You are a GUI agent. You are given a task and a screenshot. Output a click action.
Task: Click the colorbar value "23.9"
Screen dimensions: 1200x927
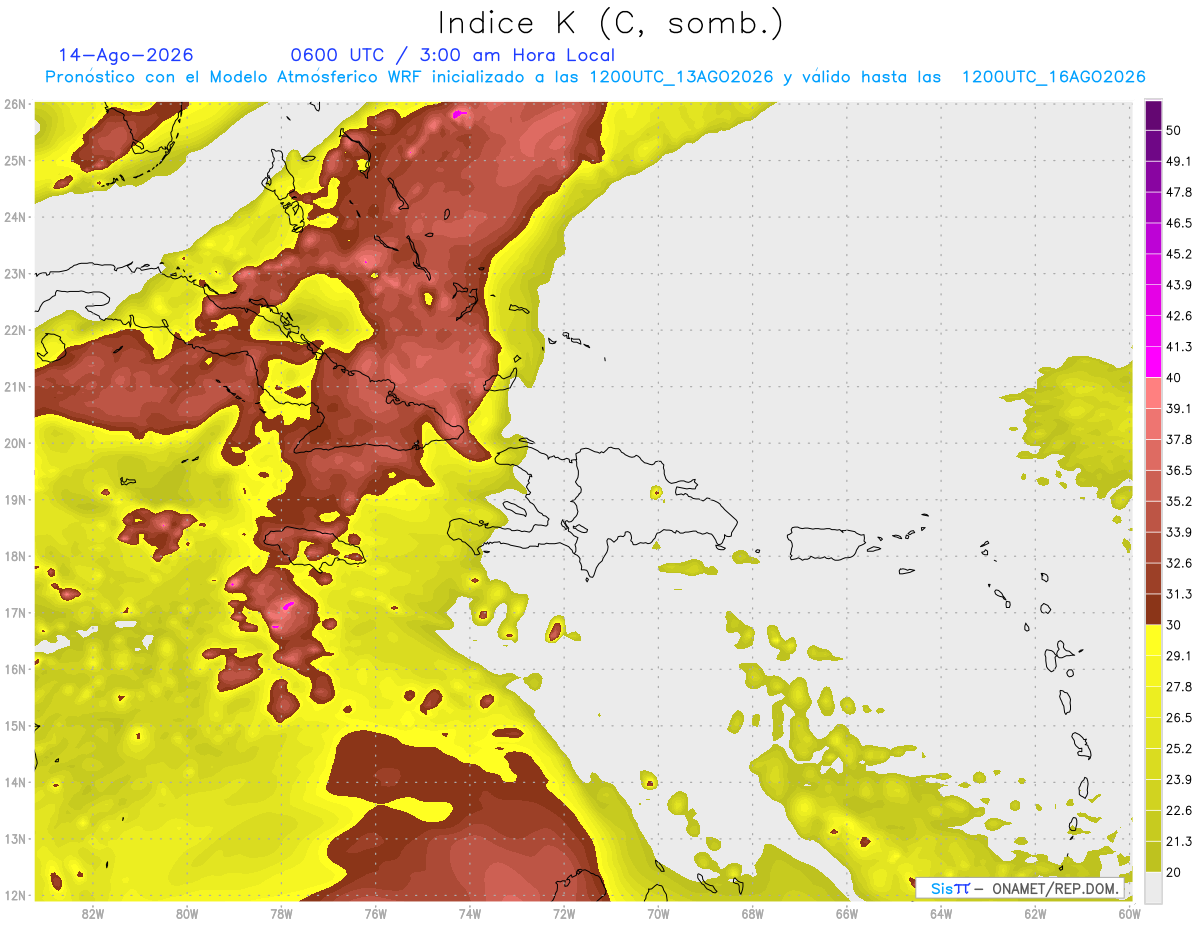point(1179,779)
